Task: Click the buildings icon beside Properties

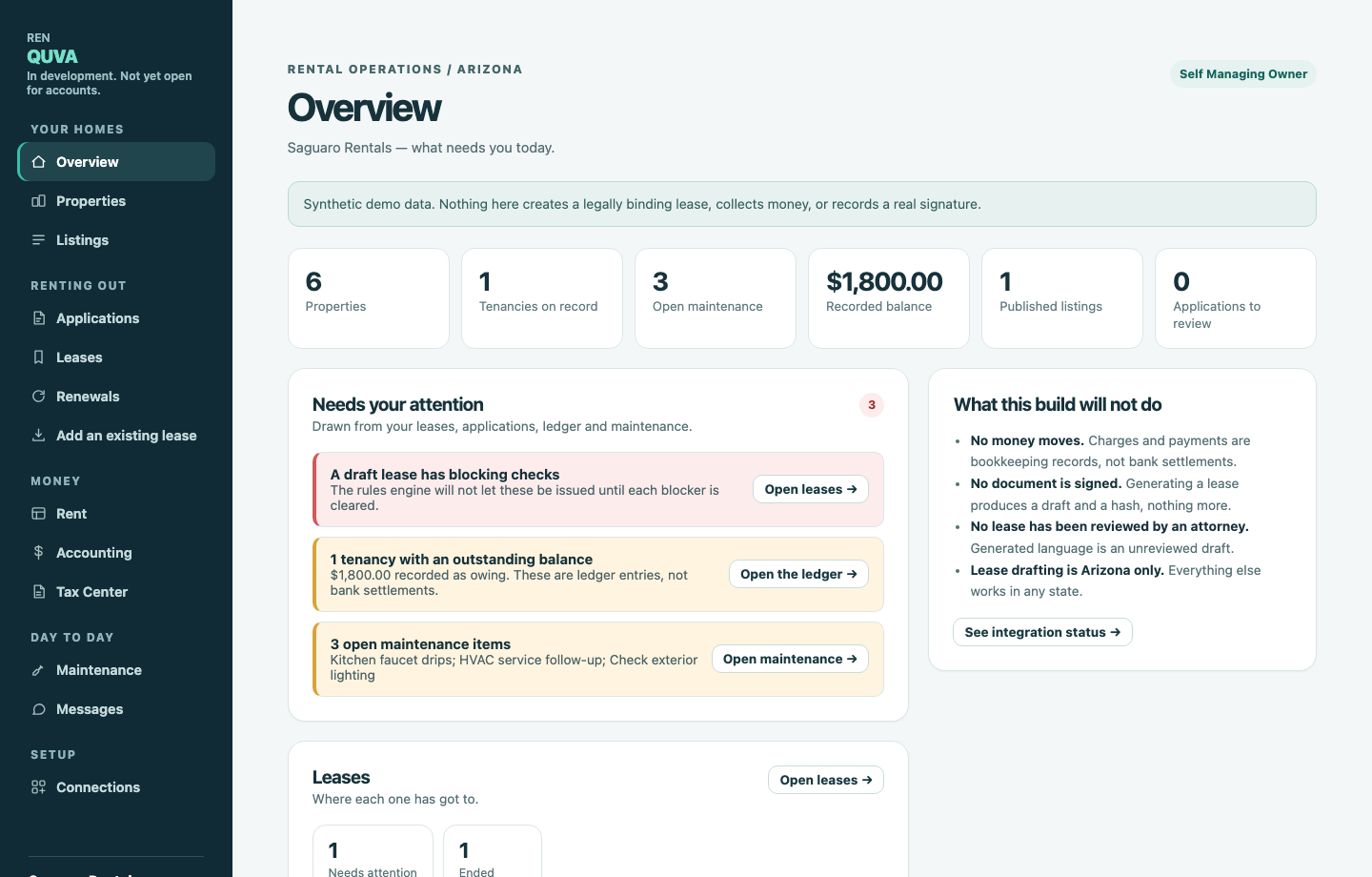Action: pos(38,201)
